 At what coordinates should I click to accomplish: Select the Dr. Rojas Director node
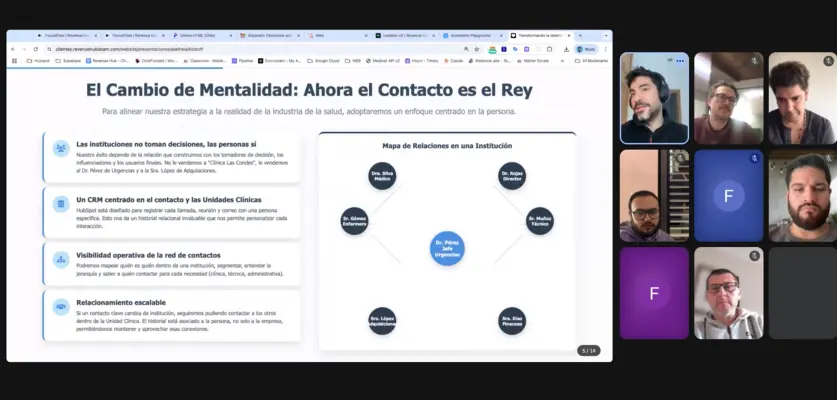[512, 176]
